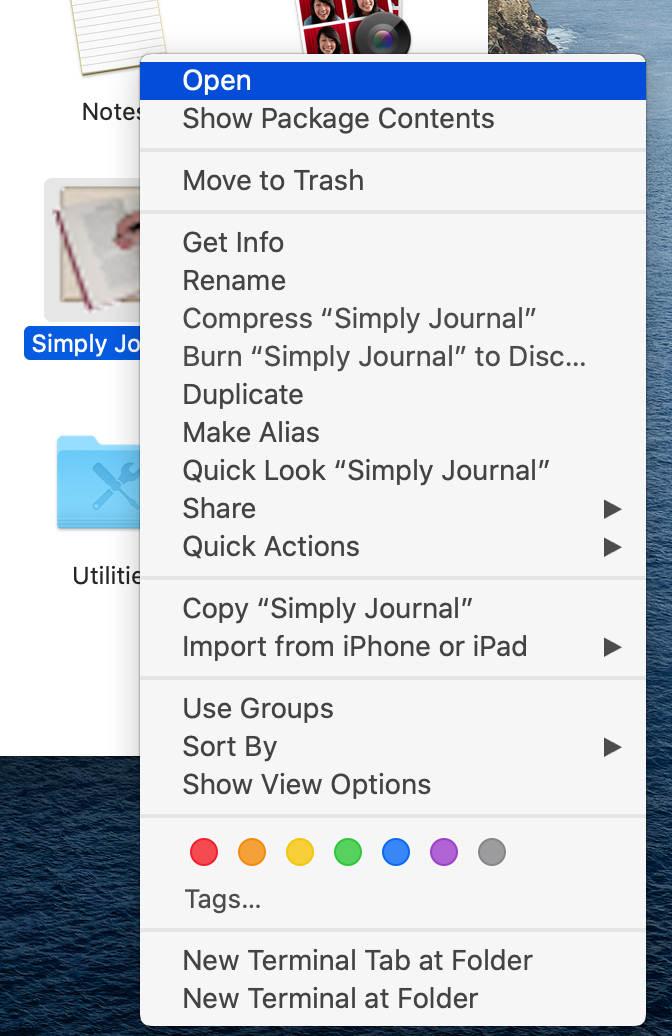Apply the yellow color tag

[300, 852]
